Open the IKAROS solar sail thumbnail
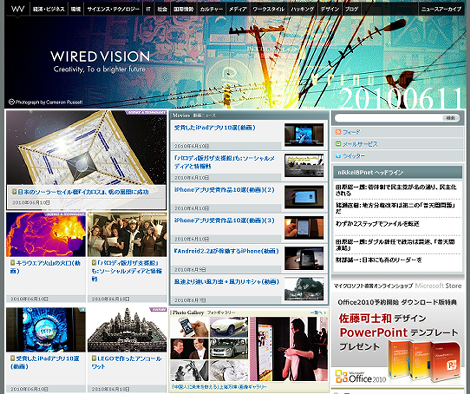The height and width of the screenshot is (394, 470). 86,148
